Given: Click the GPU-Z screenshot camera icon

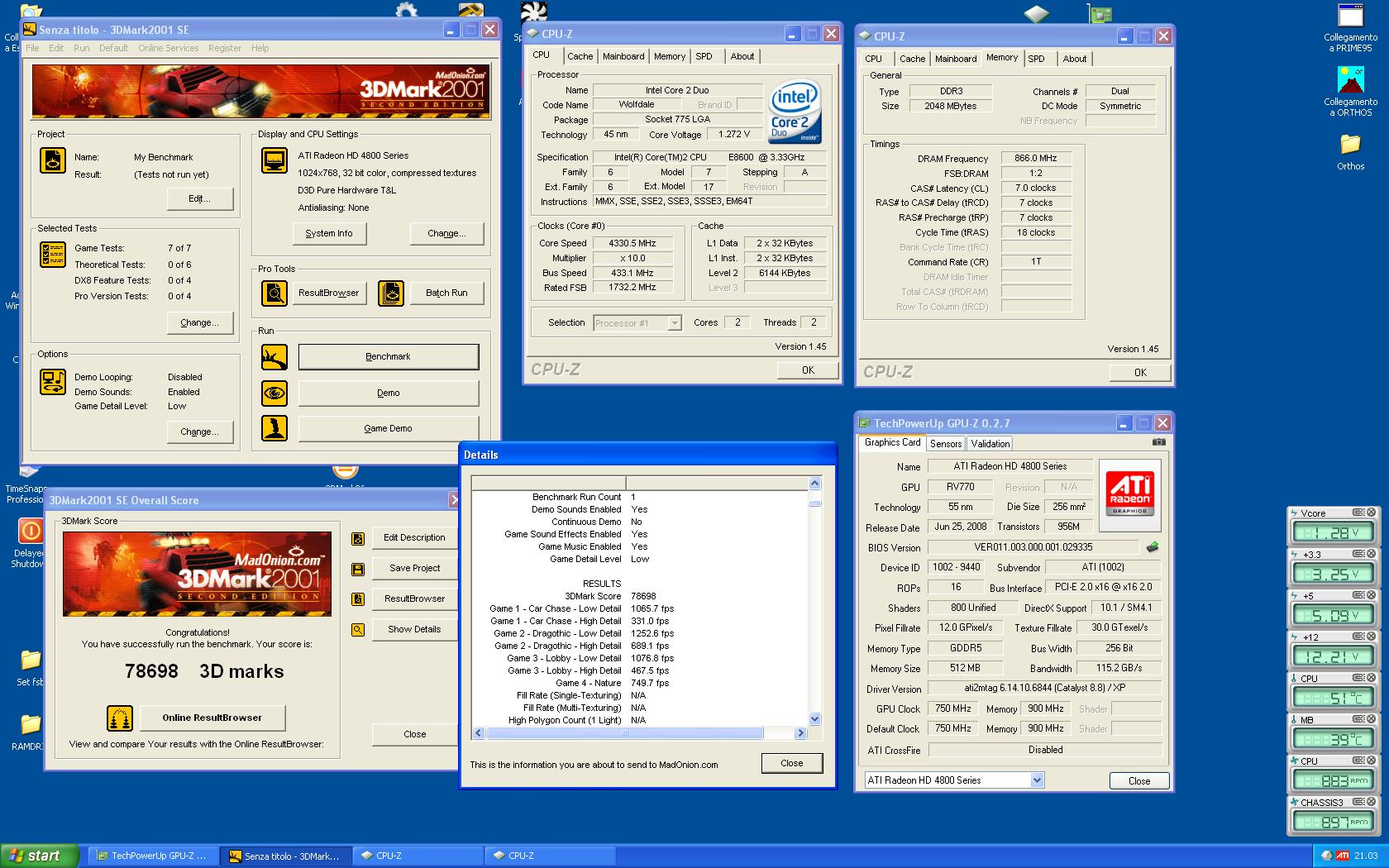Looking at the screenshot, I should (1159, 442).
